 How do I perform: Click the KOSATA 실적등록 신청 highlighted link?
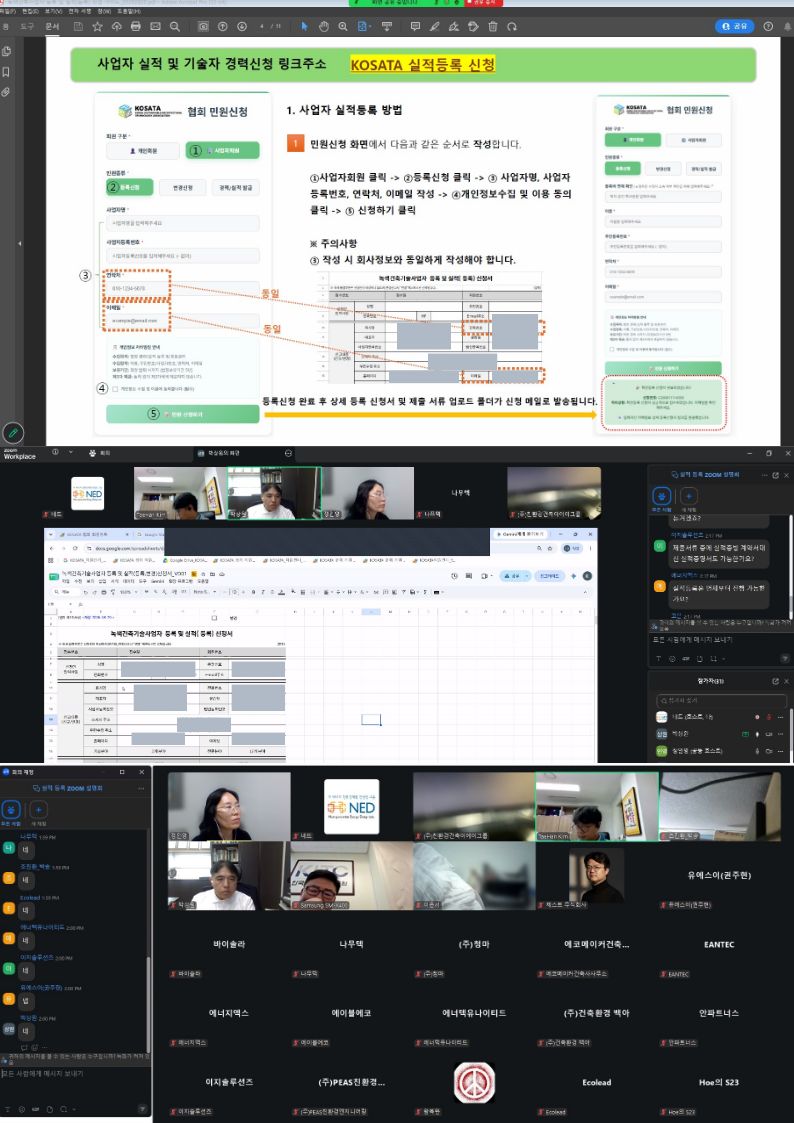tap(423, 65)
